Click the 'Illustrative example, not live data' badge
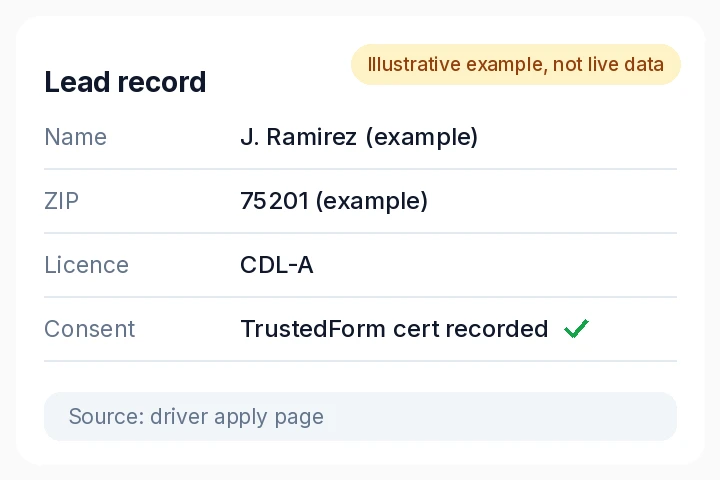This screenshot has width=720, height=480. pos(516,64)
